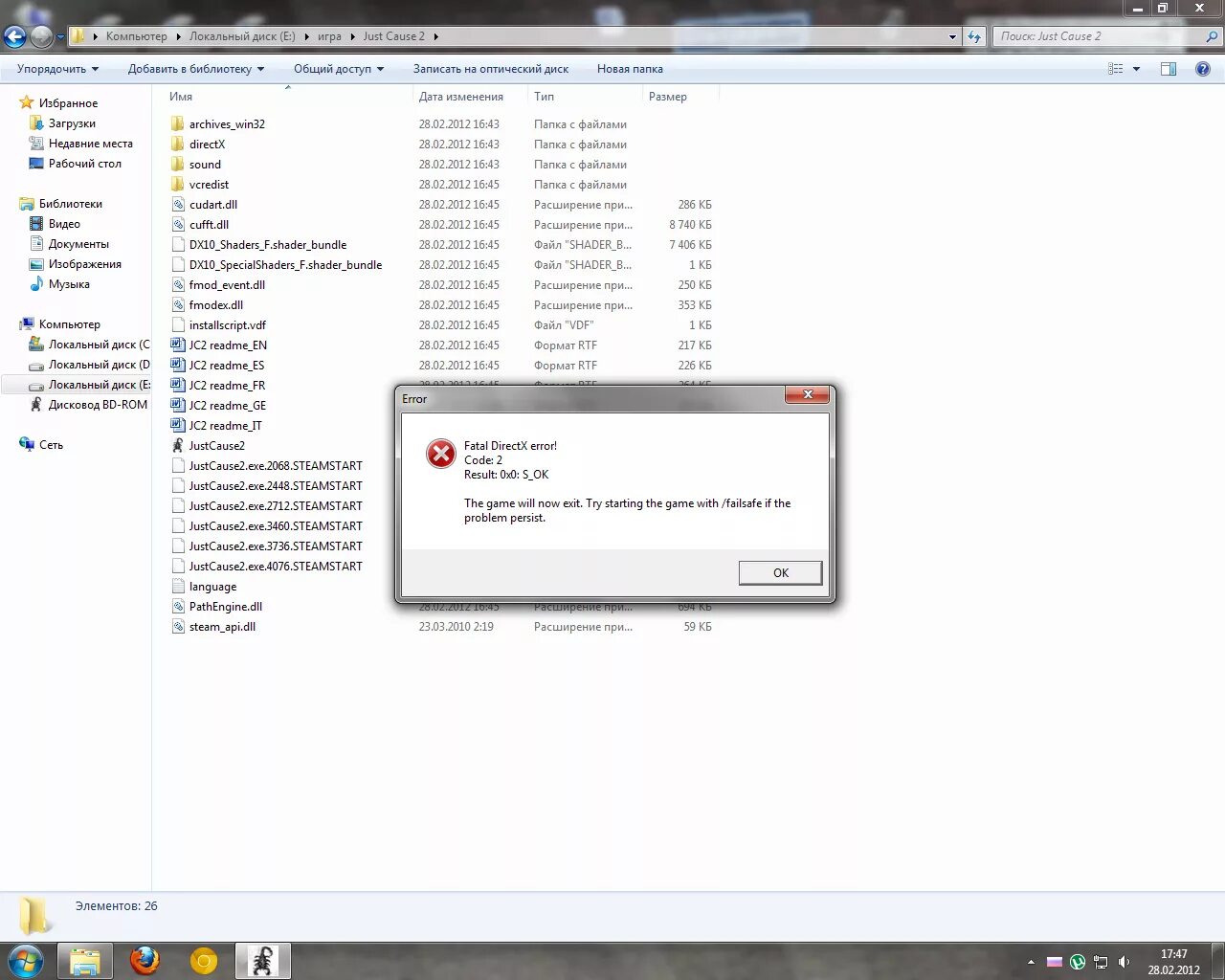Select the 'directX' folder icon
The image size is (1225, 980).
pyautogui.click(x=178, y=145)
